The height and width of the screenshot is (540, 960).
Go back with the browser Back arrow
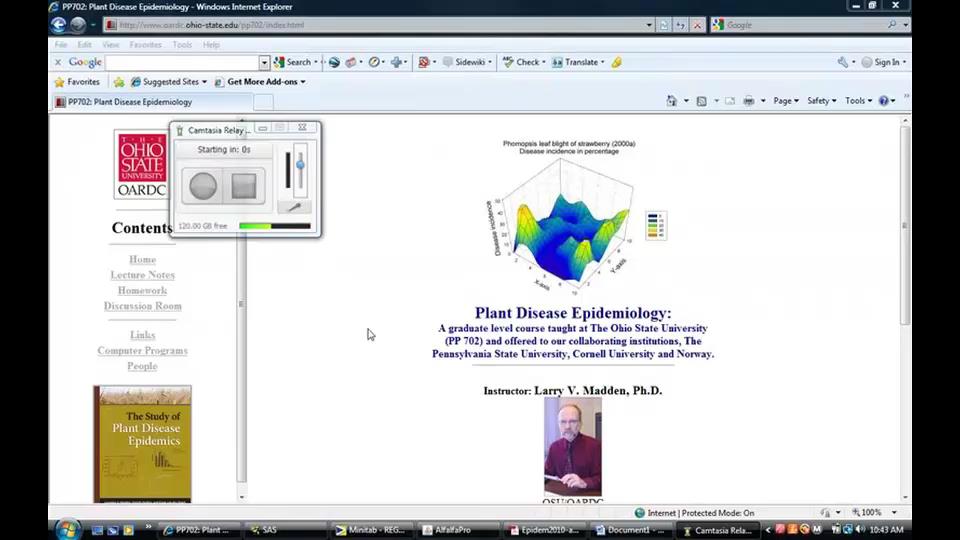tap(58, 24)
